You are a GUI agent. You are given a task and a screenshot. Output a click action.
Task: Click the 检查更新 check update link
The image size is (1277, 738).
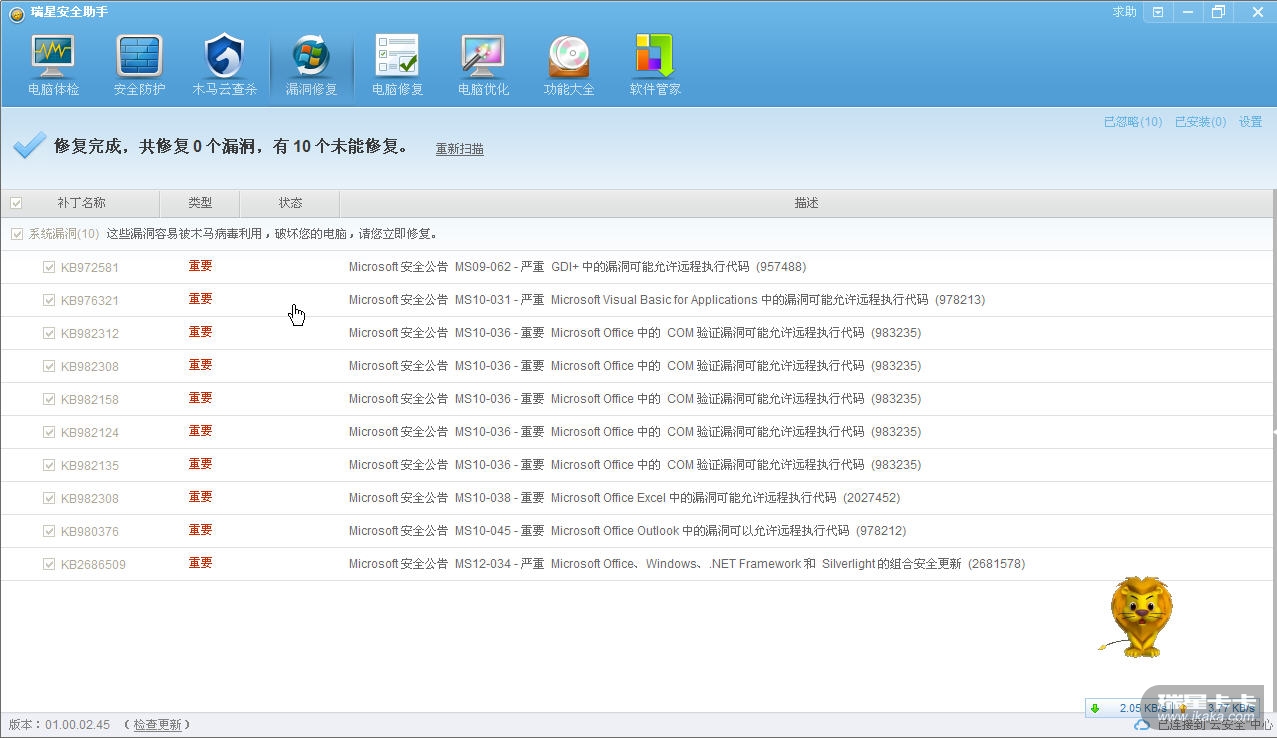(158, 725)
